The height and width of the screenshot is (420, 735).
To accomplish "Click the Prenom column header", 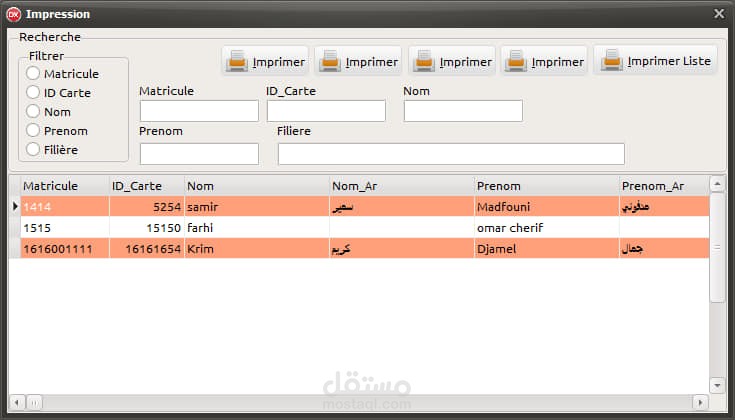I will coord(547,186).
